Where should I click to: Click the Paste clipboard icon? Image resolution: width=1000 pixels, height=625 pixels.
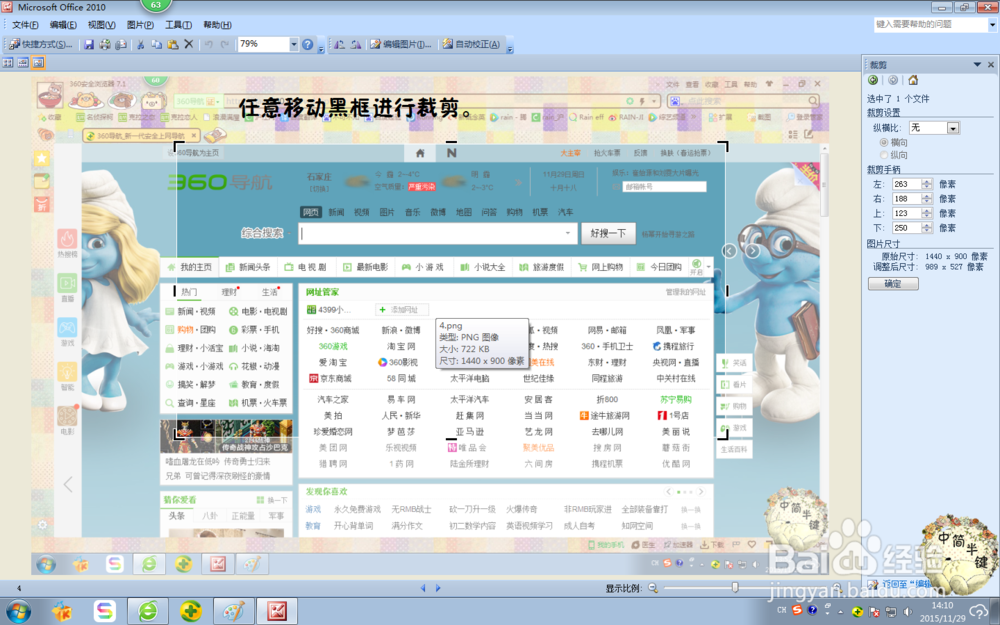point(172,44)
